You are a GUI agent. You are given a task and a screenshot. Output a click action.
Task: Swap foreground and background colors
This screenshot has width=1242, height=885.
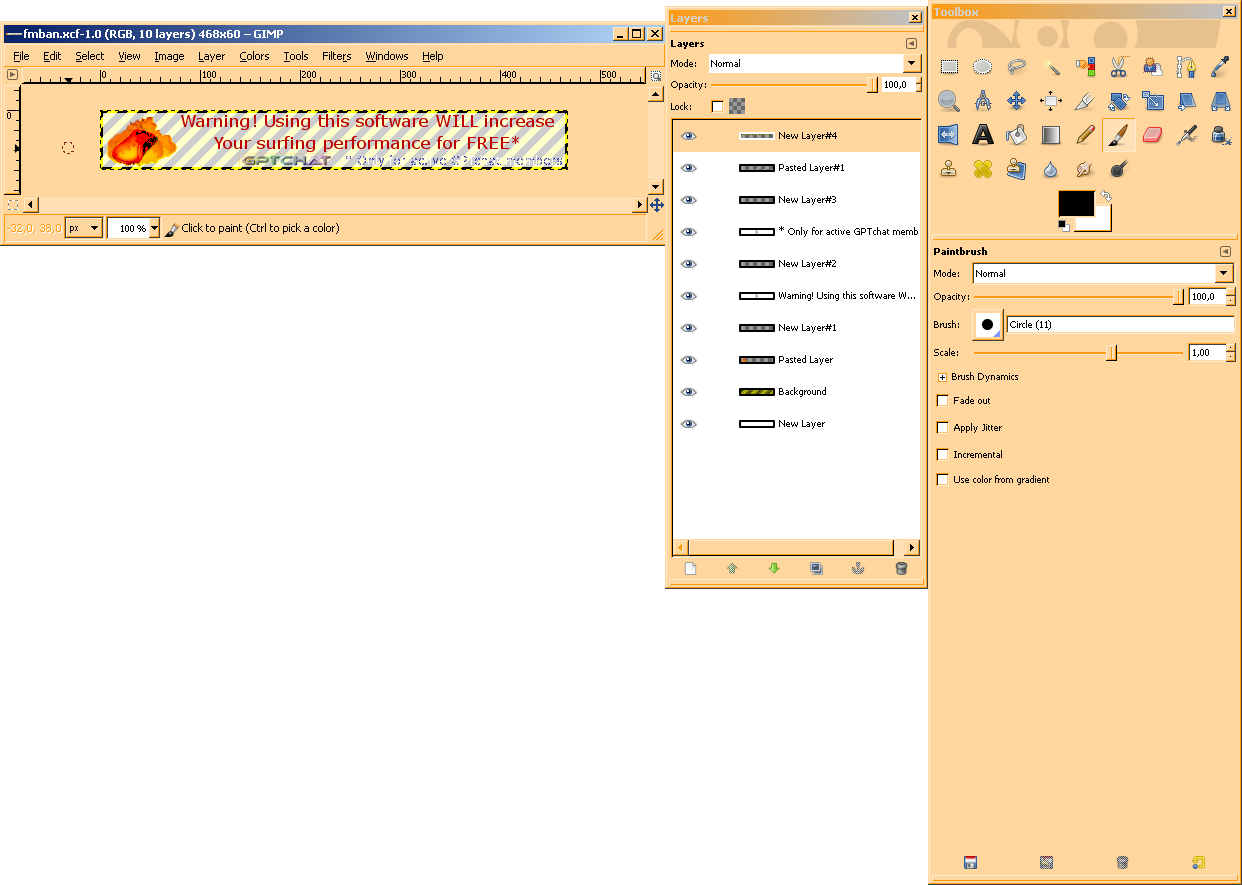pos(1105,195)
